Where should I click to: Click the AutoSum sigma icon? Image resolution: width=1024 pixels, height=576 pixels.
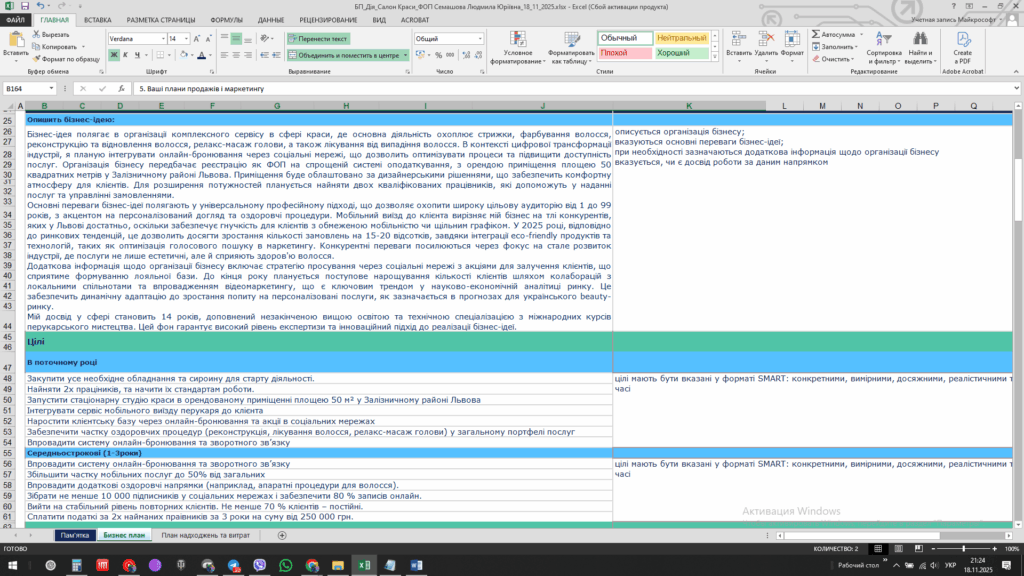click(815, 34)
